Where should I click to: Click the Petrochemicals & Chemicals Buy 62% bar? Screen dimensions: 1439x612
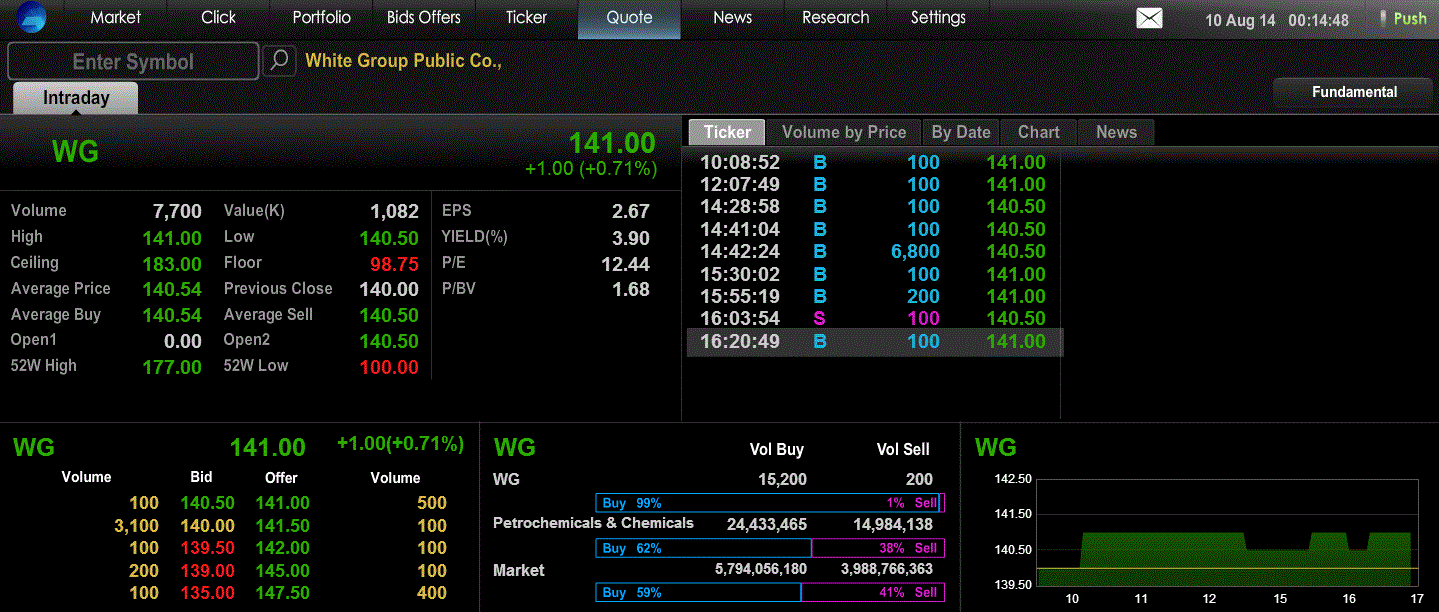pyautogui.click(x=704, y=548)
